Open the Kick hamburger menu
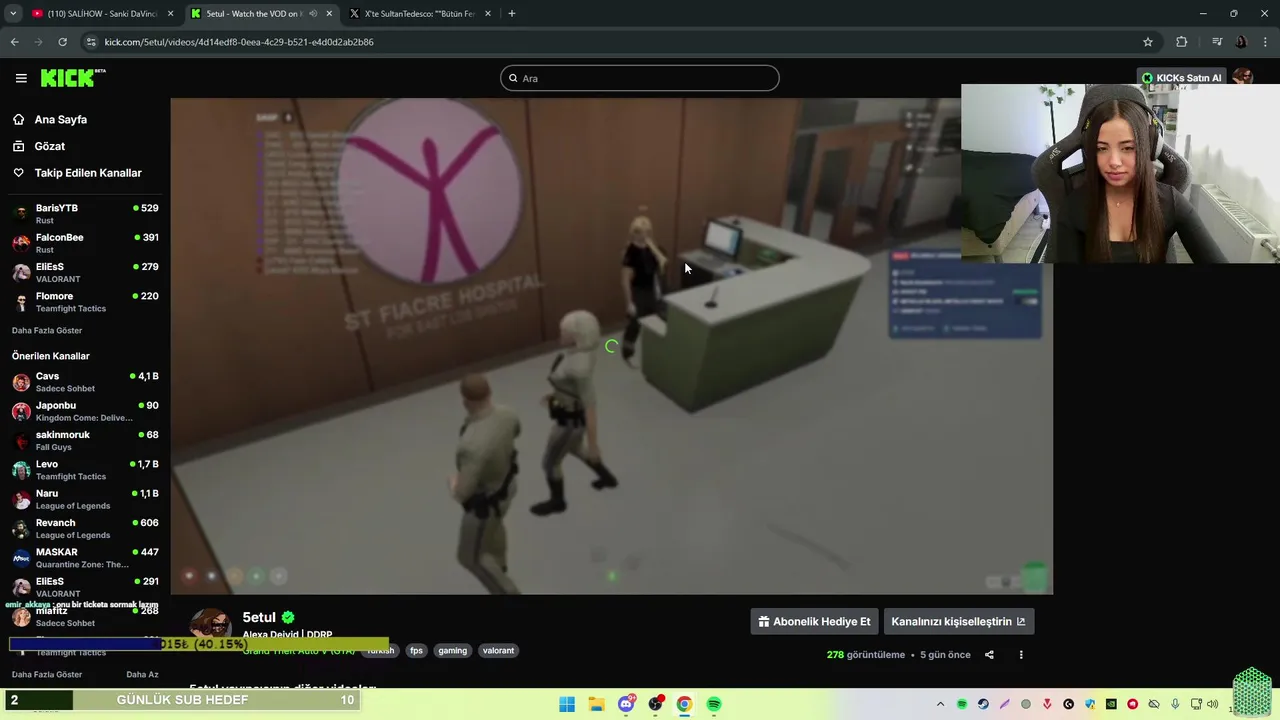 coord(21,78)
